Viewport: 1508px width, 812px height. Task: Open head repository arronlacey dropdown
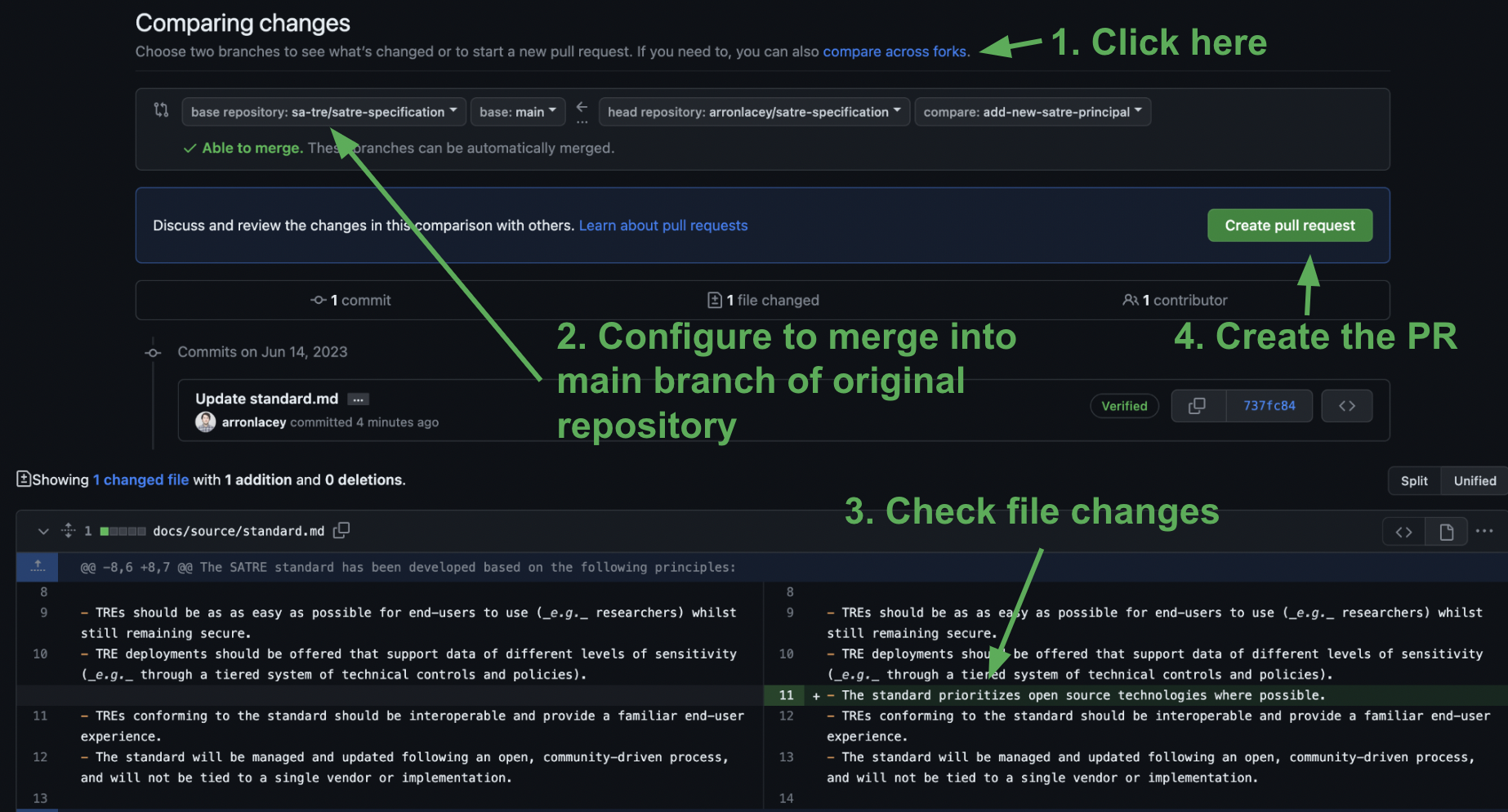tap(754, 112)
